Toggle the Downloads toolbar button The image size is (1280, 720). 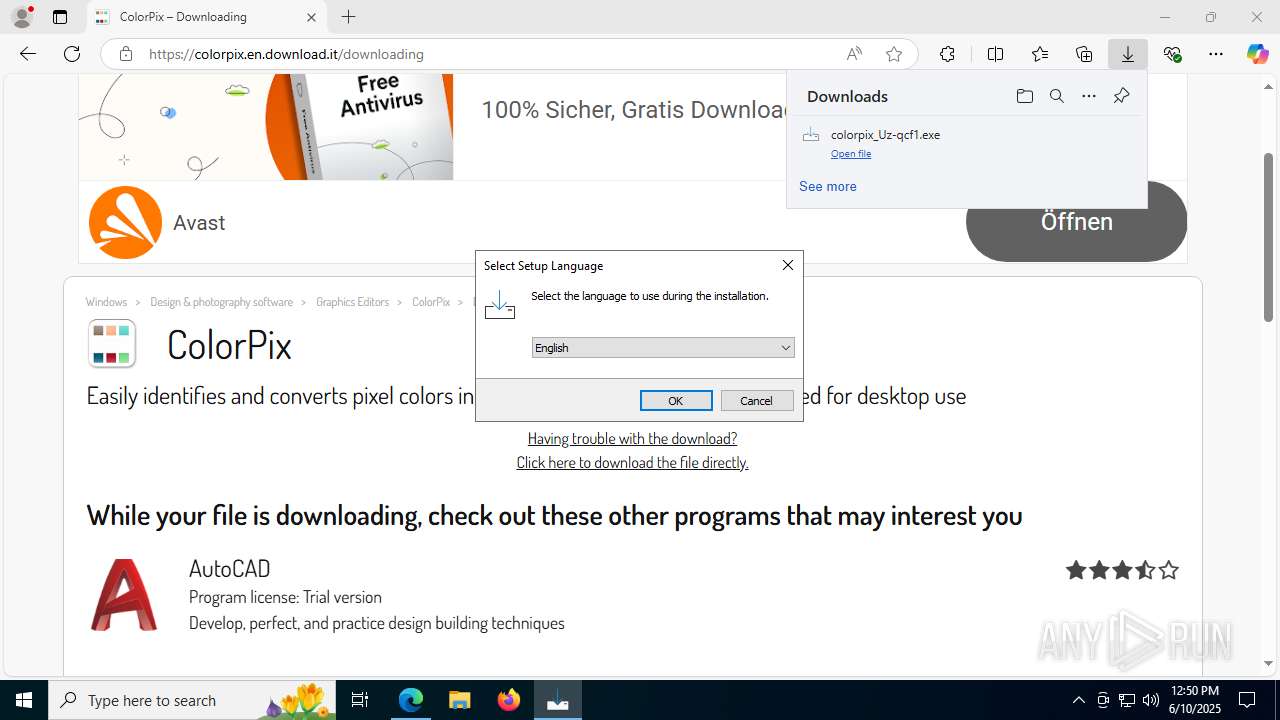[1128, 54]
